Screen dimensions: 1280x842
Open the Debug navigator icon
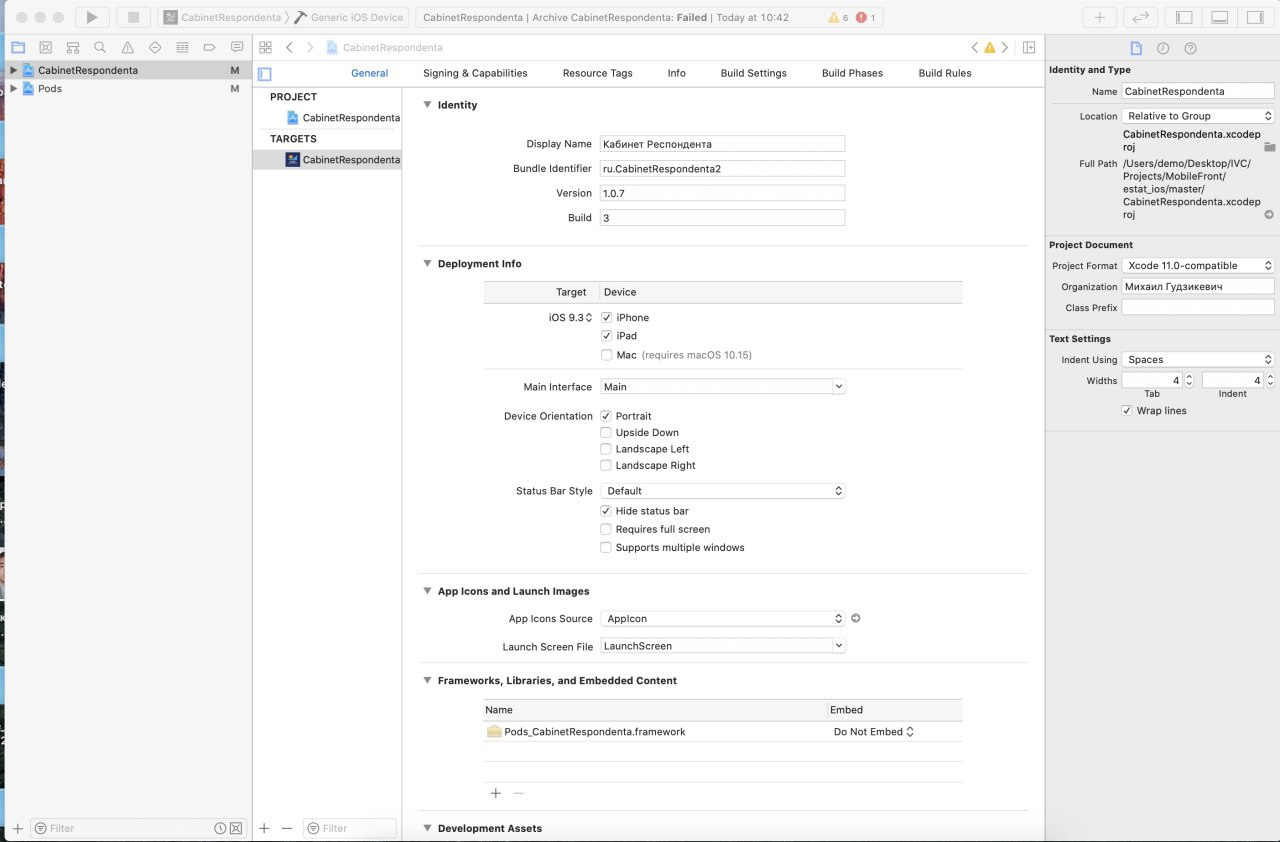[x=182, y=47]
